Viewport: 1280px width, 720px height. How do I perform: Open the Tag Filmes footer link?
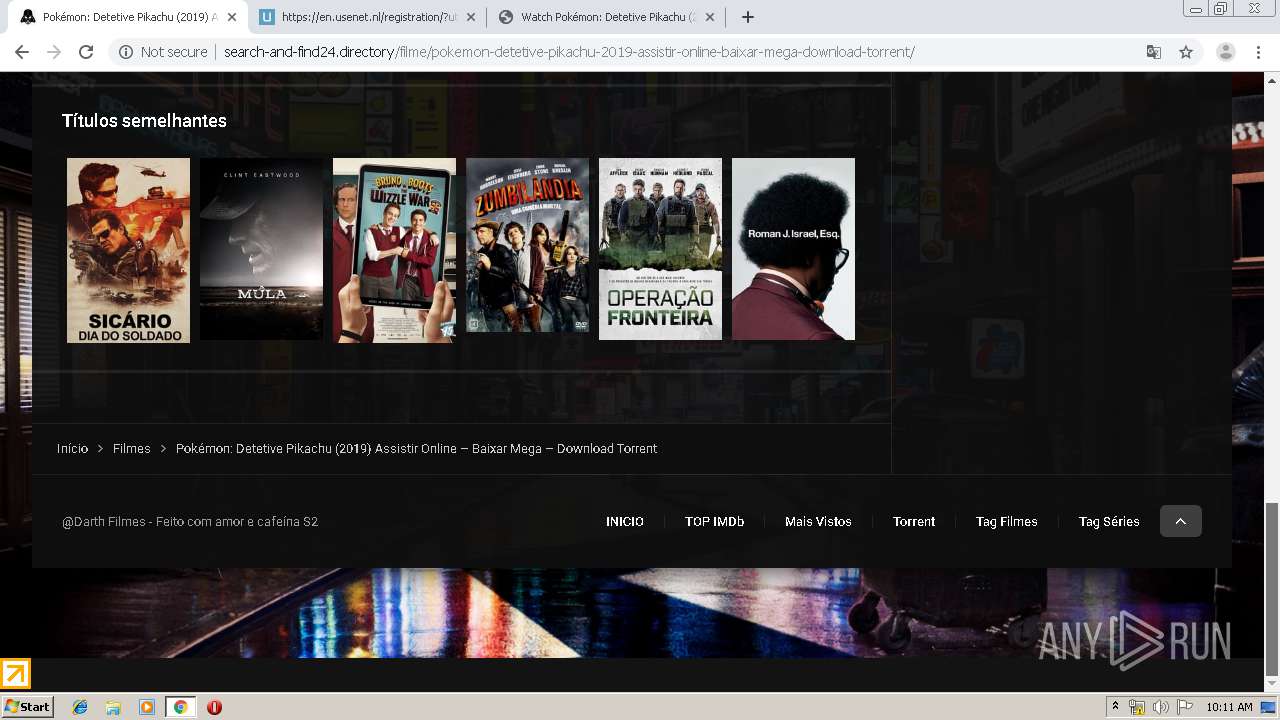[1006, 521]
